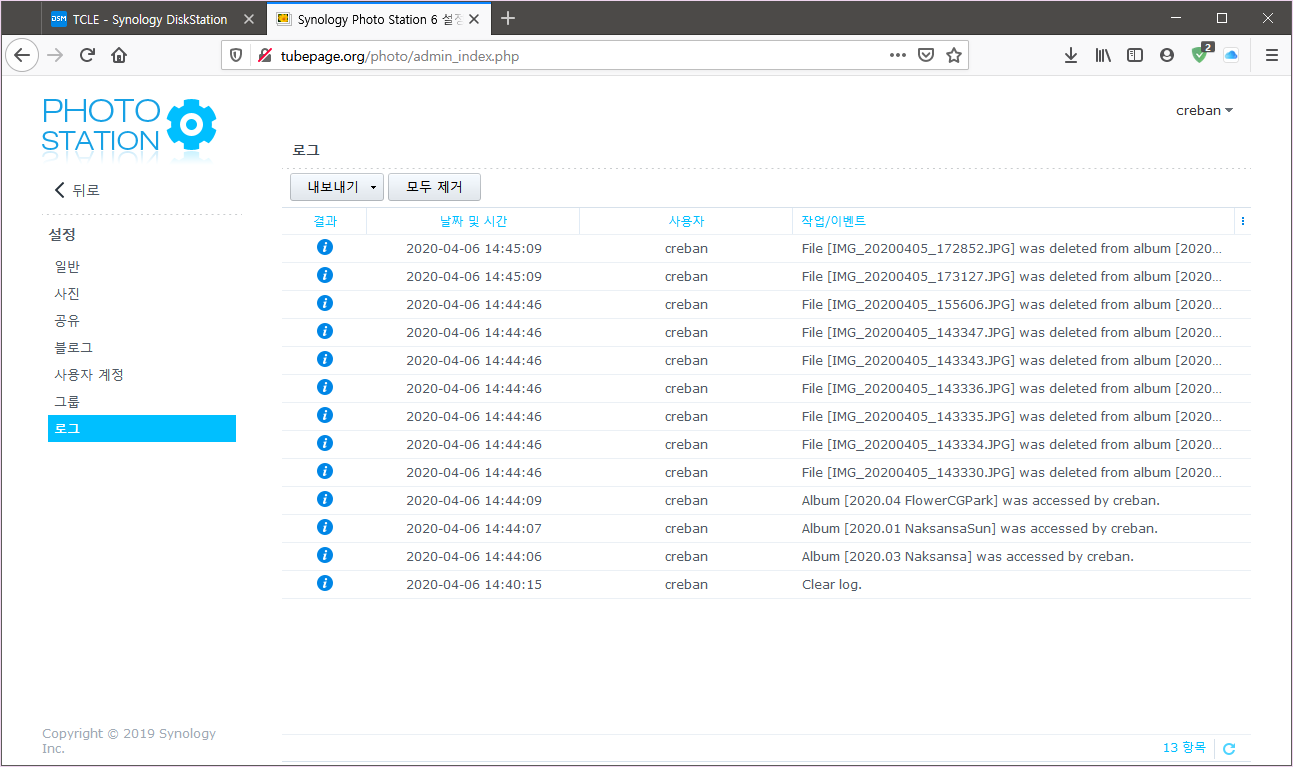
Task: Click 모두 제거 clear all button
Action: (434, 187)
